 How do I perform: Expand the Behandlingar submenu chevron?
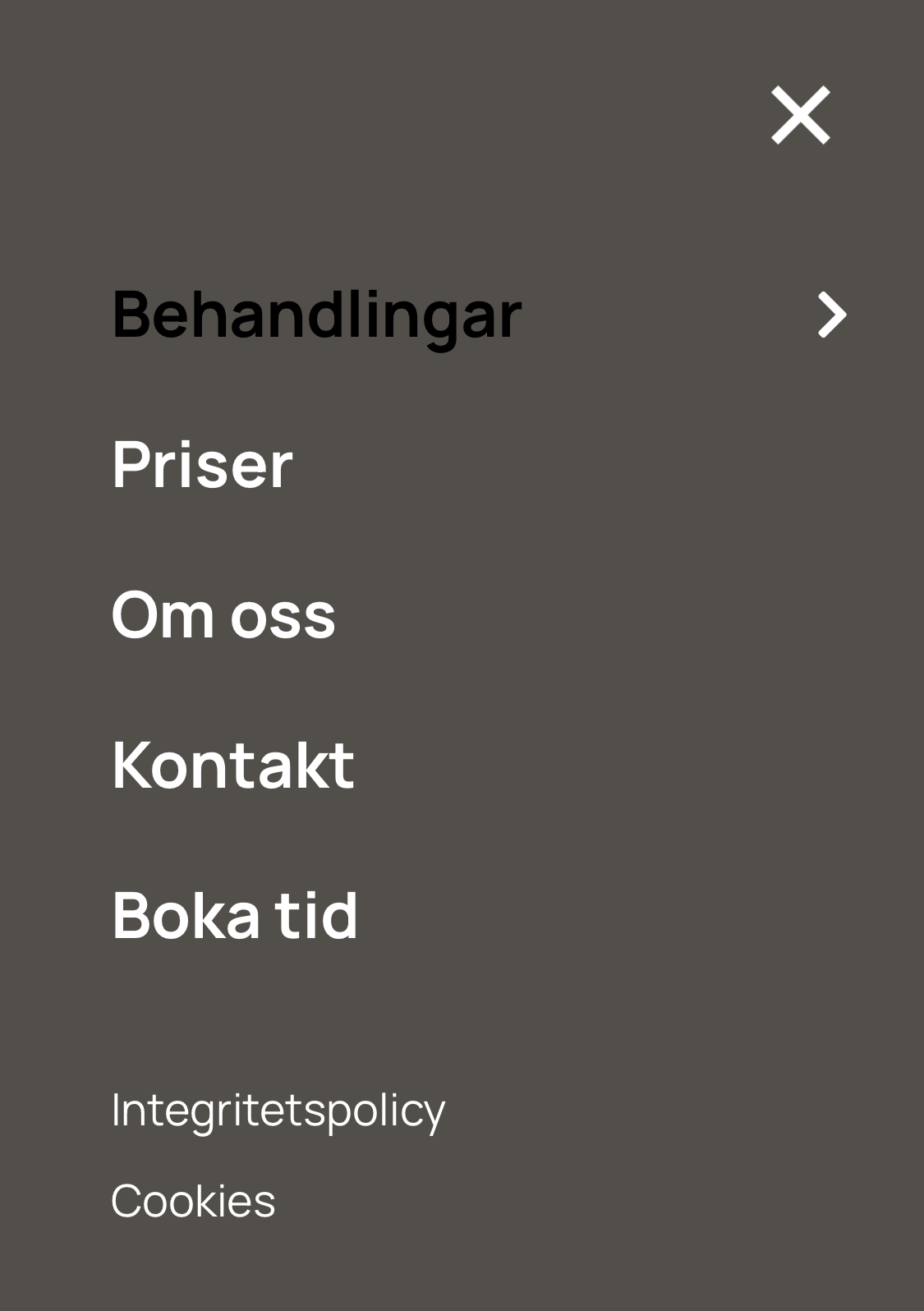point(831,315)
